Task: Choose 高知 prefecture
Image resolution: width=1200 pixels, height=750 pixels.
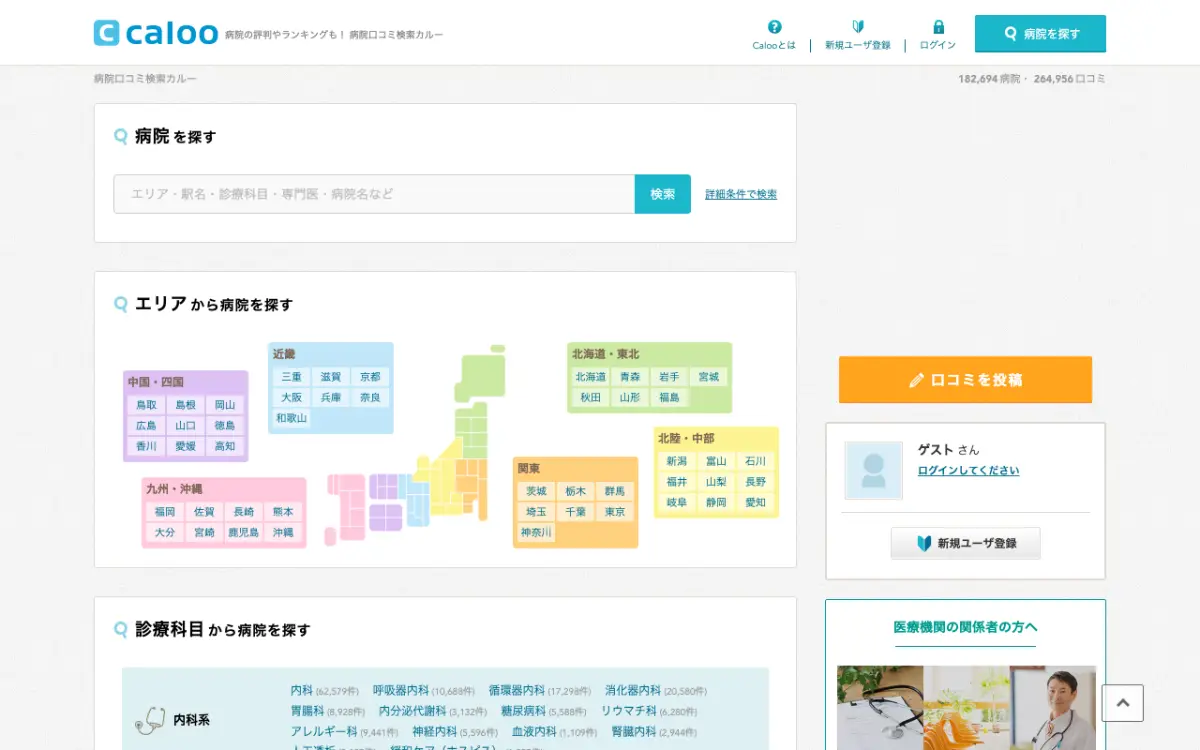Action: tap(225, 446)
